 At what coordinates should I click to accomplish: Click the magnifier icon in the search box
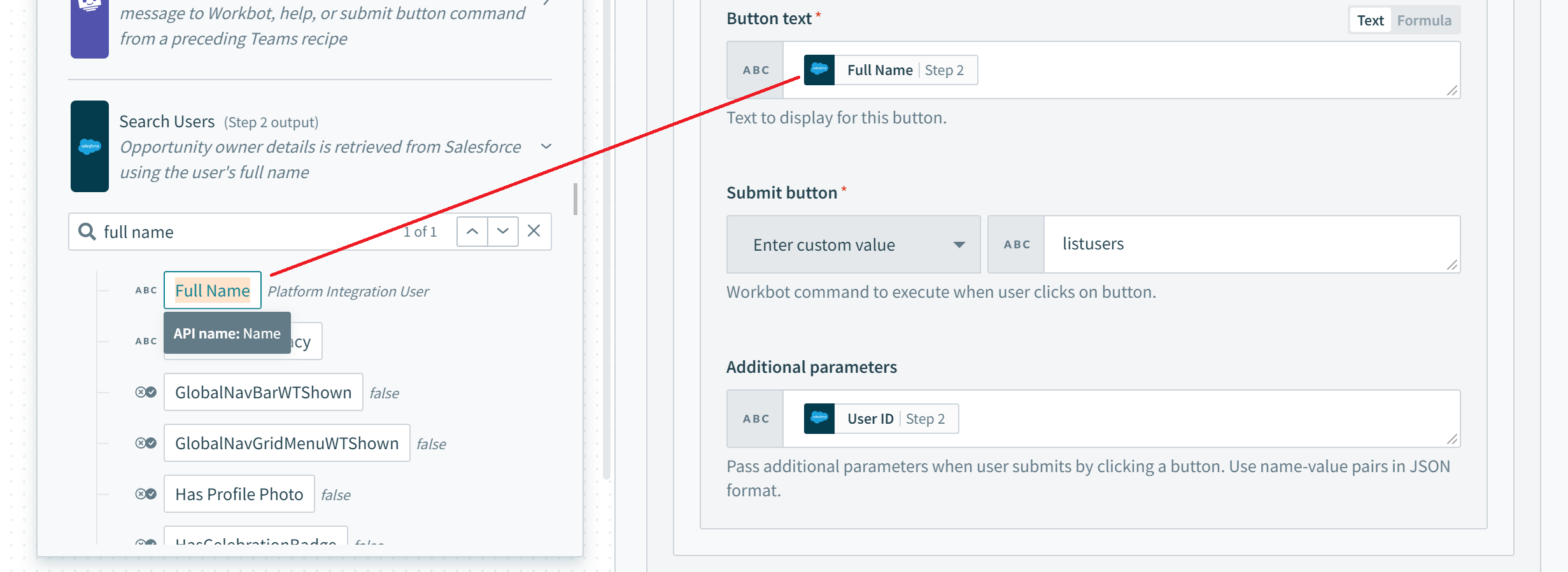pos(87,232)
